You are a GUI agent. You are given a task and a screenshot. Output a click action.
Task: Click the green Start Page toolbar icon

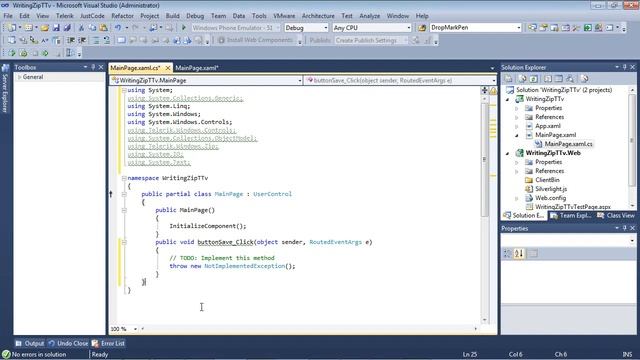[x=587, y=28]
